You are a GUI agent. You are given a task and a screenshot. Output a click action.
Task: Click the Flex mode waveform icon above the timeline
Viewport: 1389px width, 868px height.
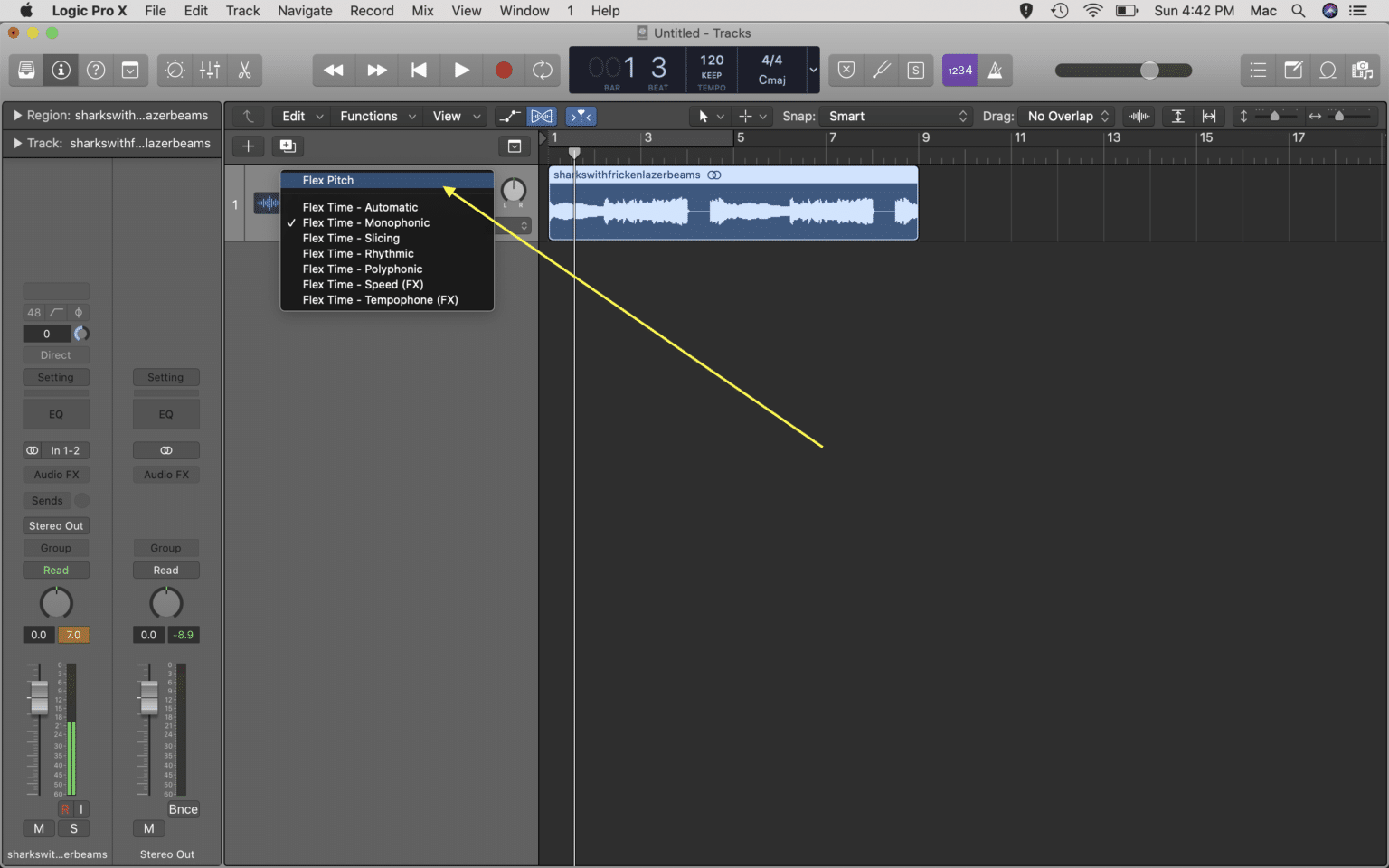(x=542, y=116)
